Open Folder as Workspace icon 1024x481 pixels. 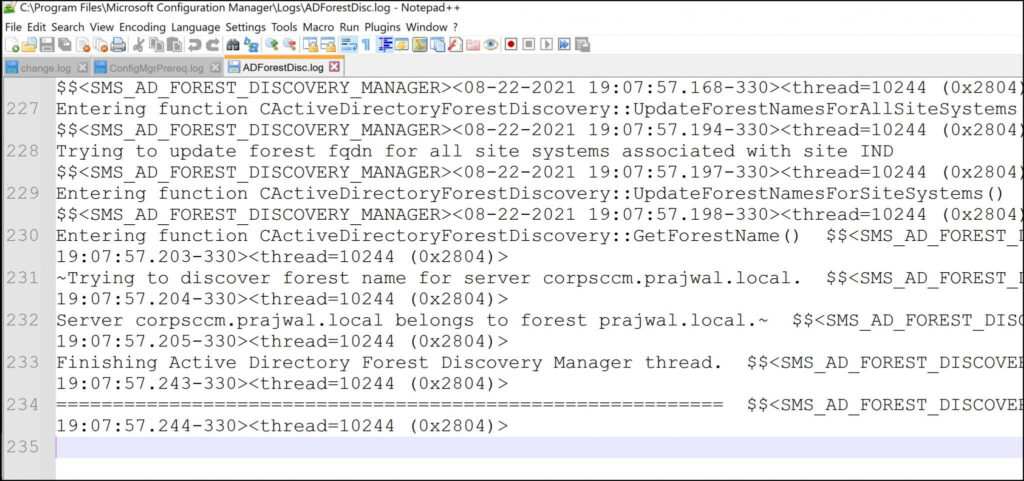coord(473,45)
